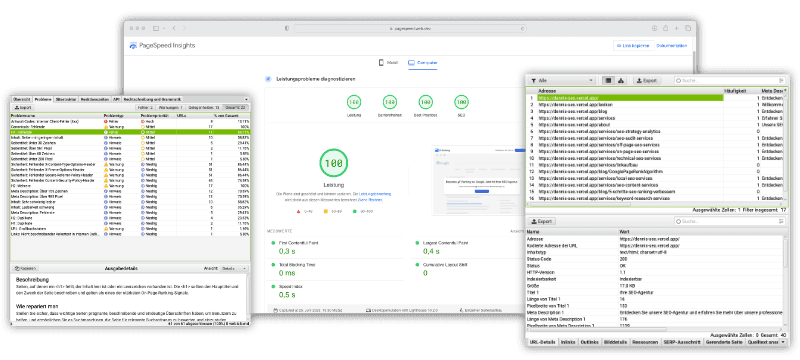Open the Bilddetails tab
Image resolution: width=800 pixels, height=360 pixels.
[x=615, y=342]
